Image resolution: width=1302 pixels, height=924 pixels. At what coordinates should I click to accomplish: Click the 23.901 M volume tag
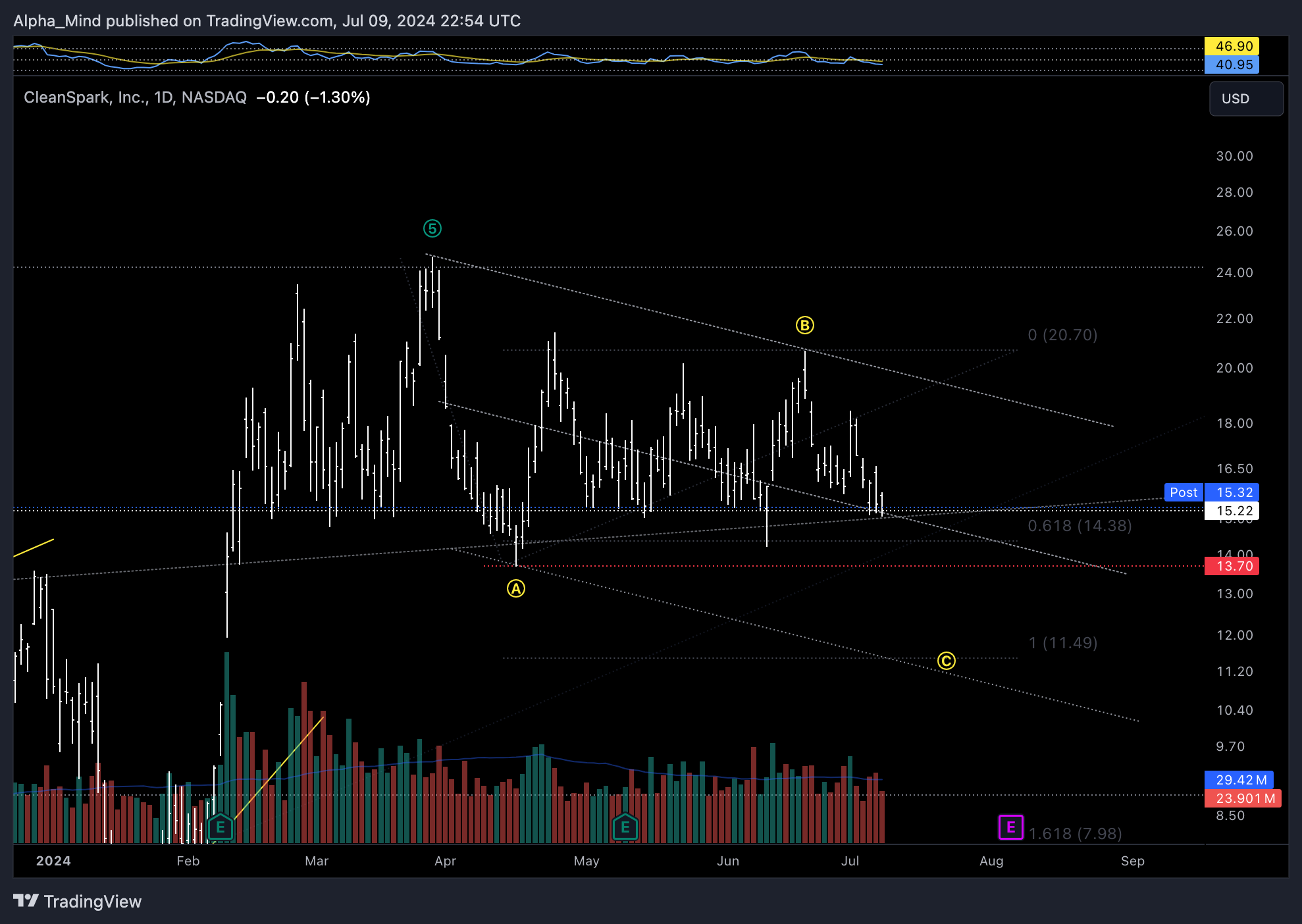pos(1243,798)
